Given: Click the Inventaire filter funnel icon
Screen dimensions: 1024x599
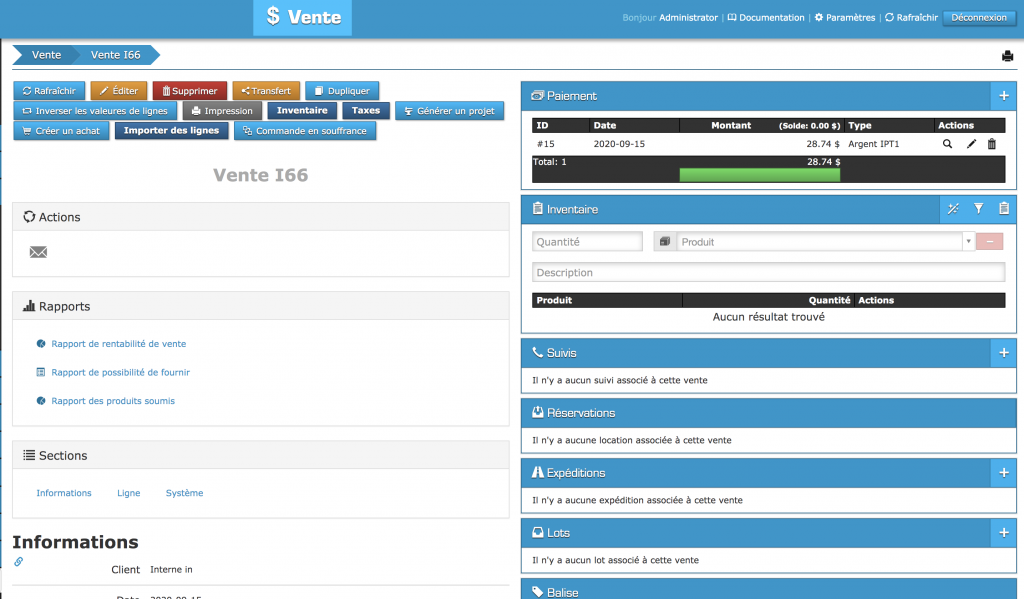Looking at the screenshot, I should [x=979, y=209].
